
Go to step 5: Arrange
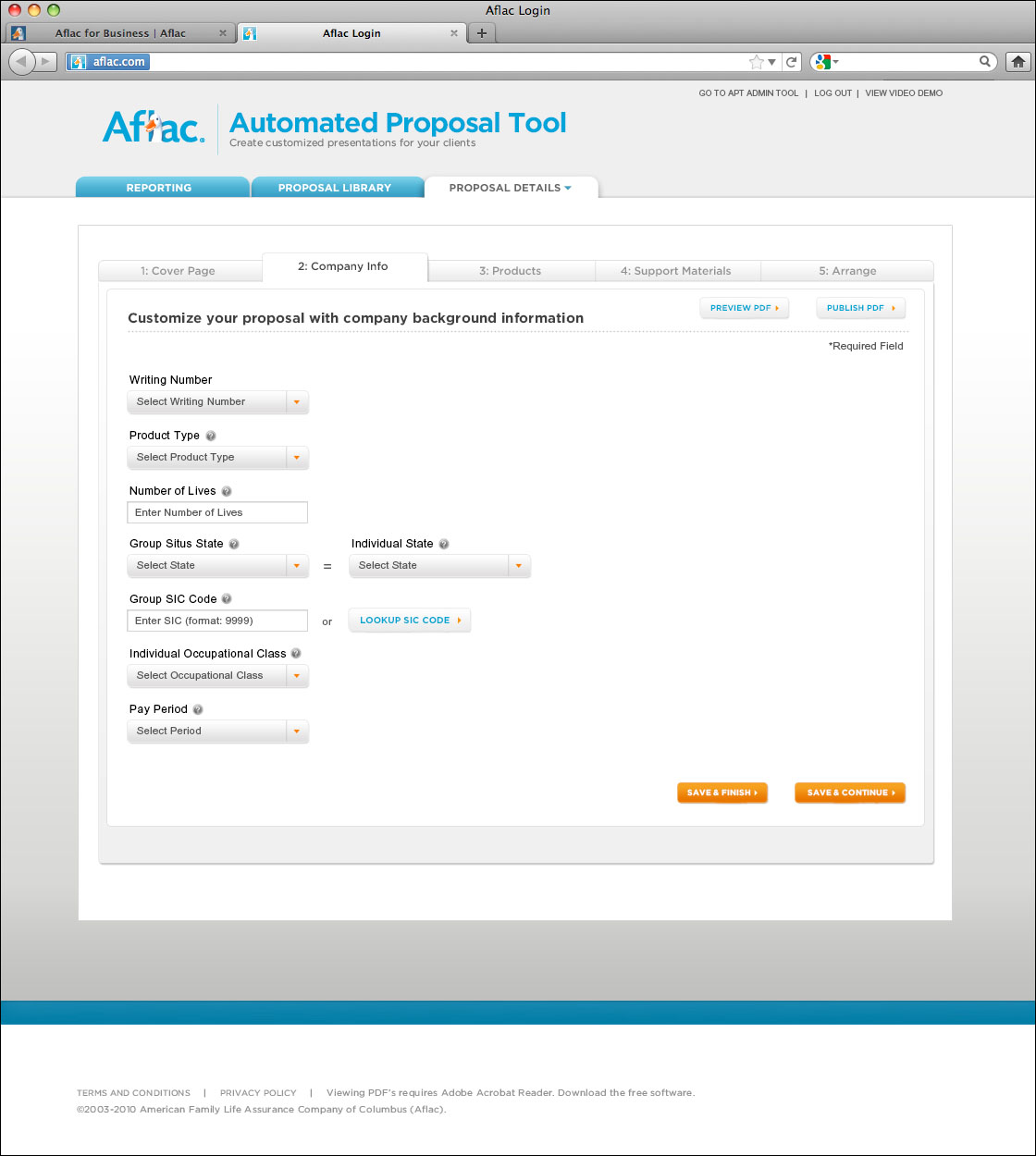tap(846, 271)
